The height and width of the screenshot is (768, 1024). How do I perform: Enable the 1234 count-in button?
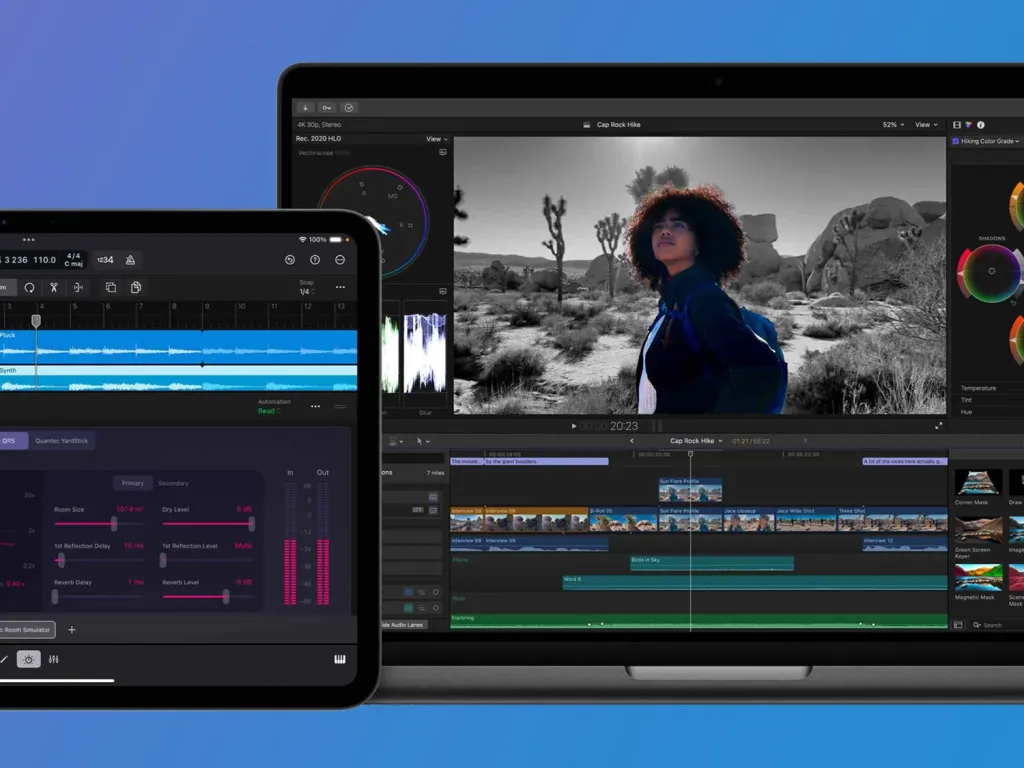tap(105, 260)
